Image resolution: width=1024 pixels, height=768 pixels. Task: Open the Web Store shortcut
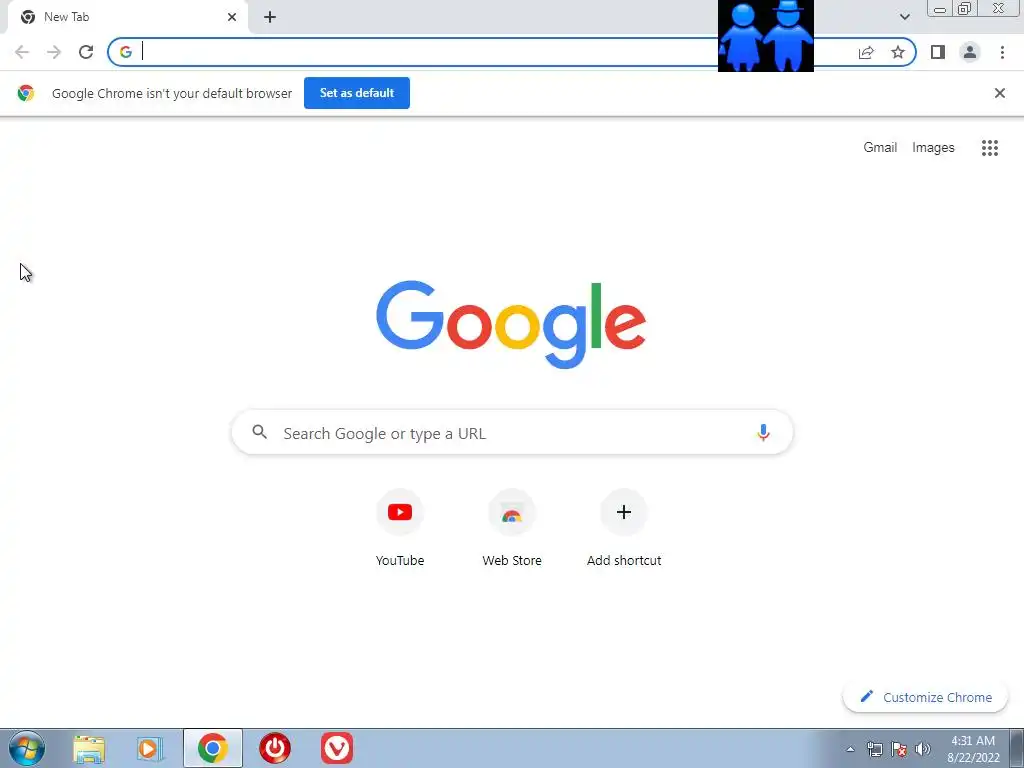click(x=511, y=528)
